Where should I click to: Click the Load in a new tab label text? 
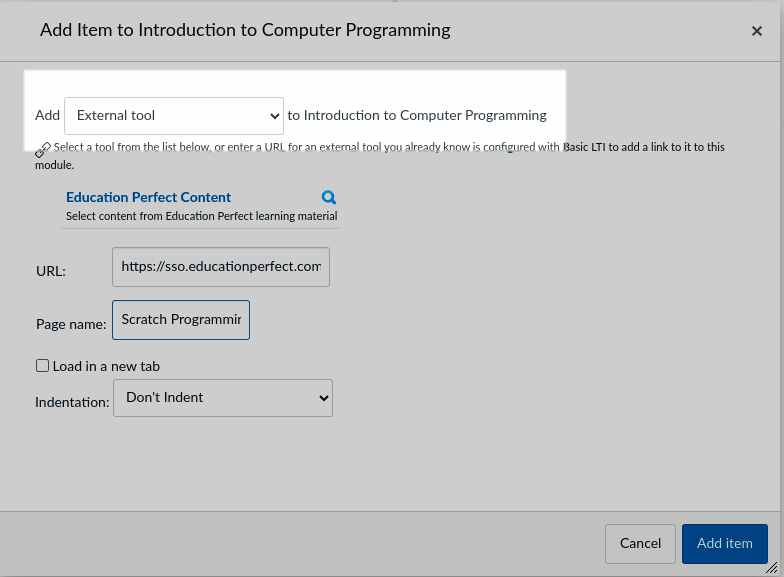106,366
